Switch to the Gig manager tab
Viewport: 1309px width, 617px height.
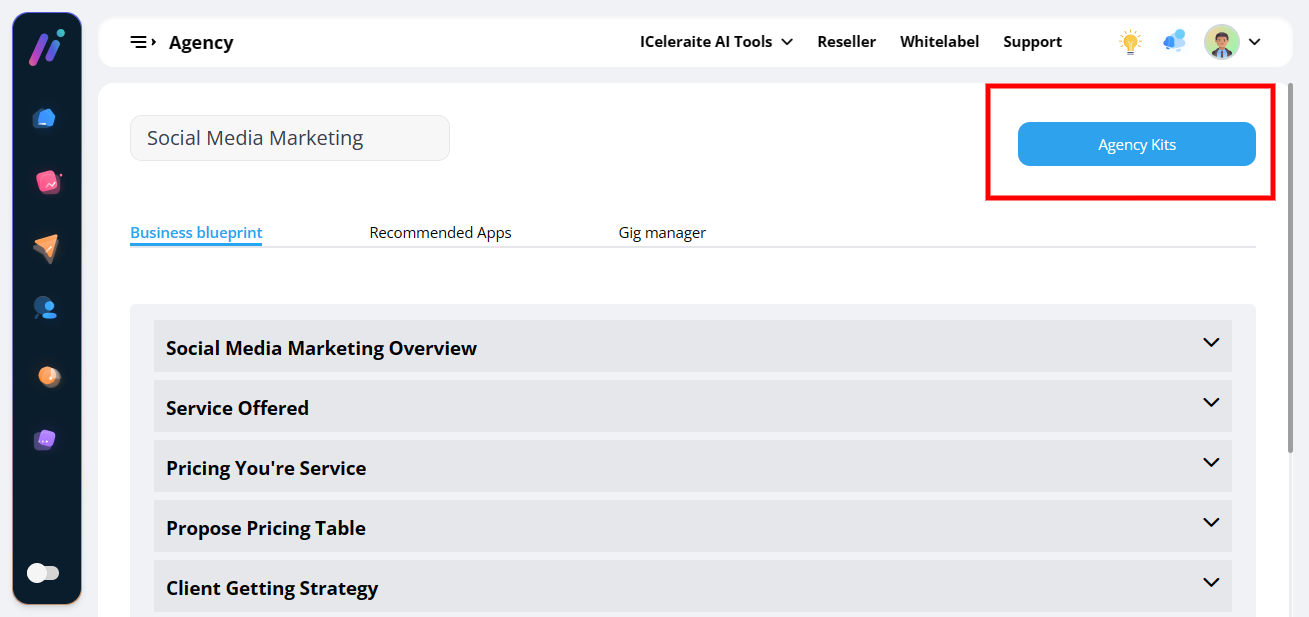662,233
